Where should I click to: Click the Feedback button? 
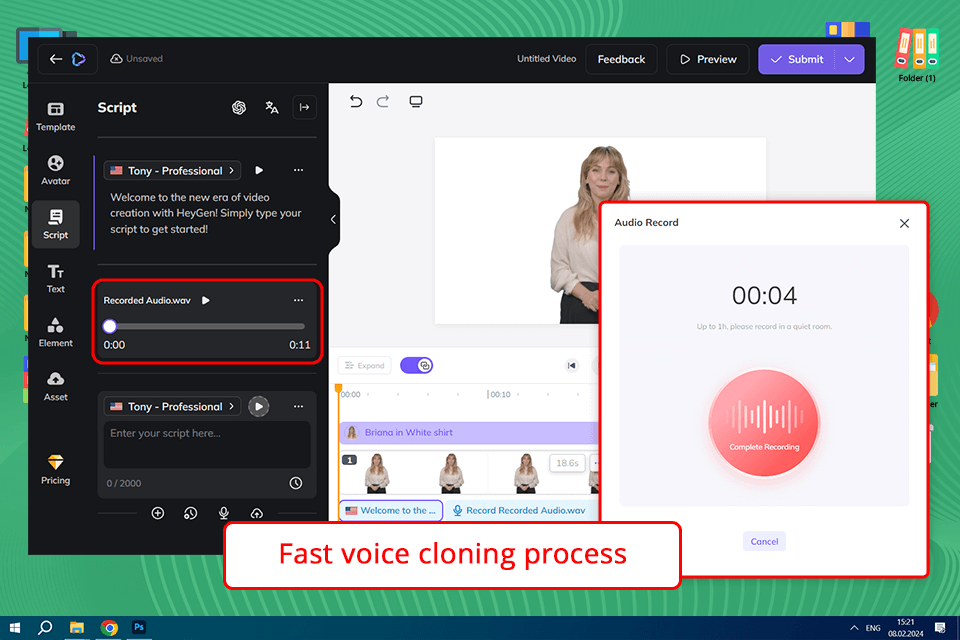pyautogui.click(x=621, y=59)
